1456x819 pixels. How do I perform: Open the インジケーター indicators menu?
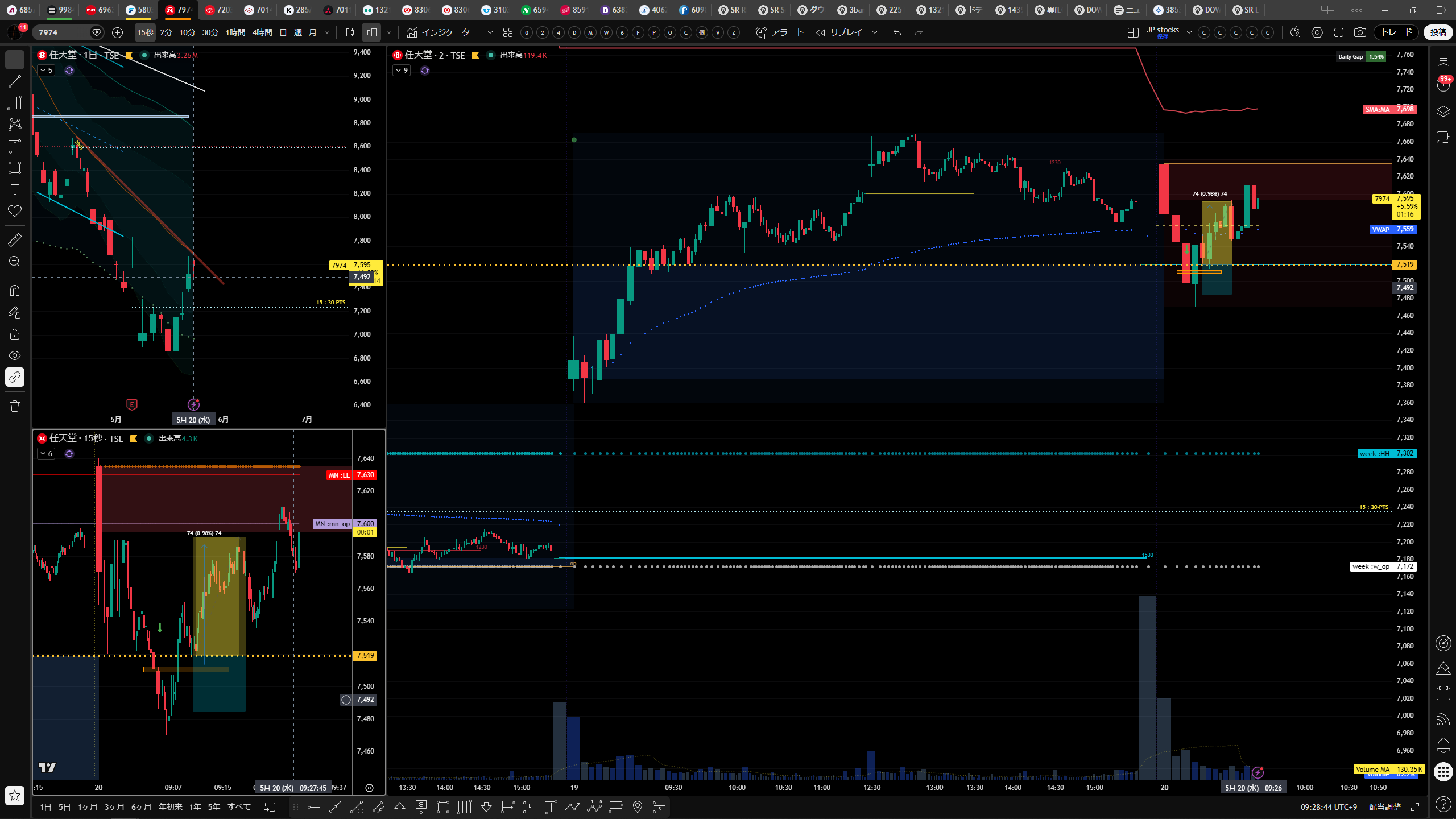tap(449, 32)
